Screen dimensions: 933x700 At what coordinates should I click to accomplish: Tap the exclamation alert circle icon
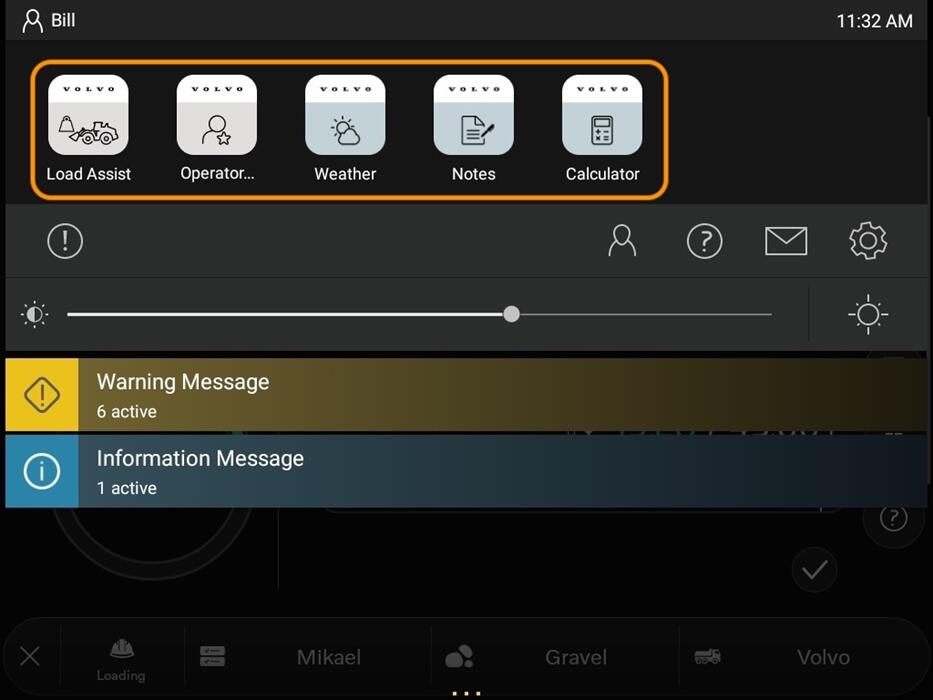(65, 241)
